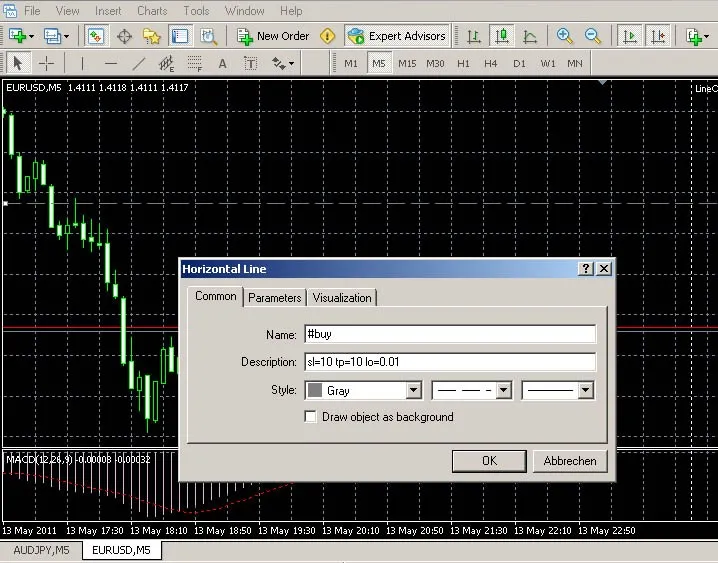718x563 pixels.
Task: Click the Zoom Out magnifier icon
Action: tap(593, 36)
